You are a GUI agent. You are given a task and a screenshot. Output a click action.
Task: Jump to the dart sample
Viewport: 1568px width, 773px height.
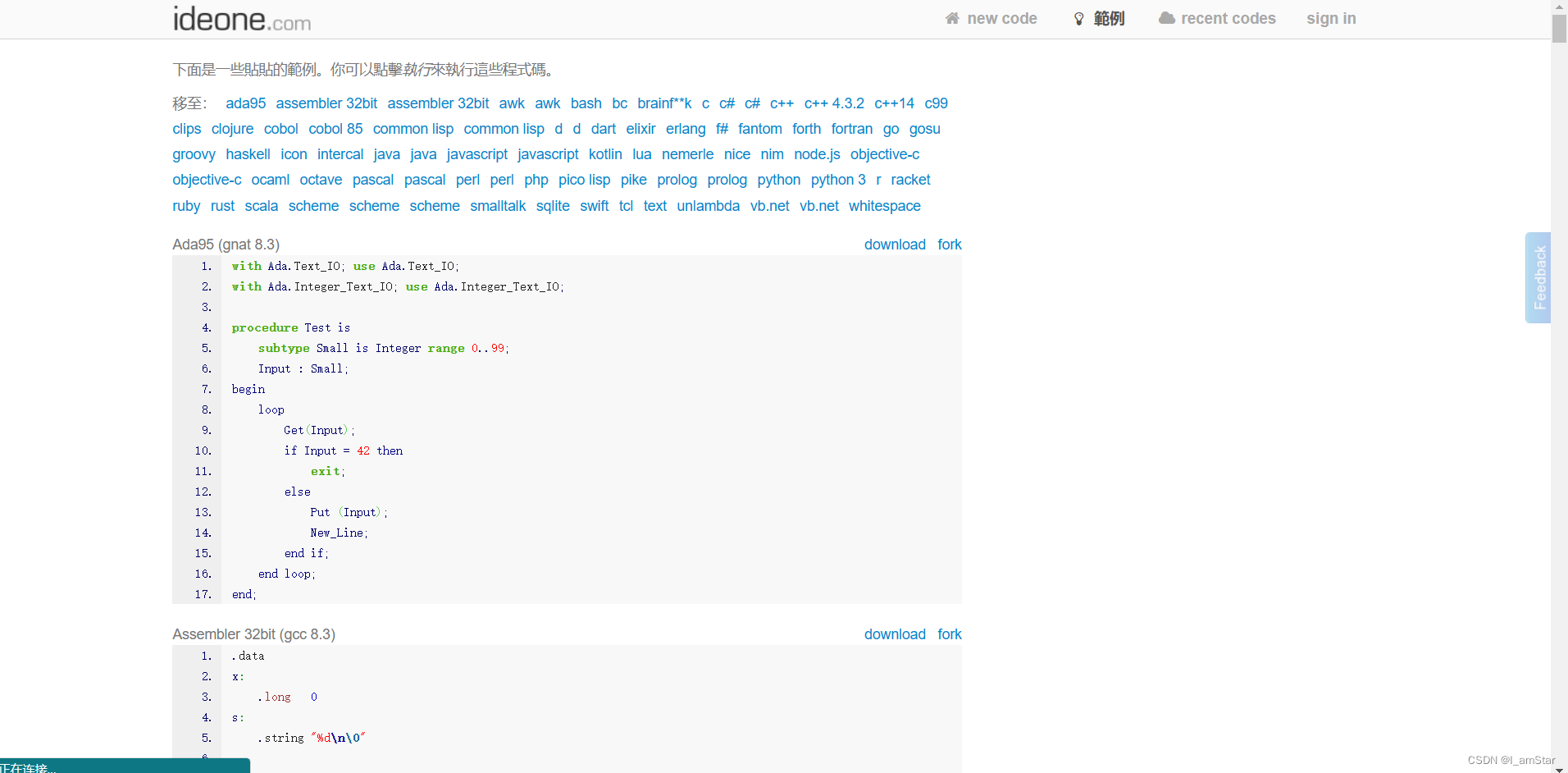604,129
